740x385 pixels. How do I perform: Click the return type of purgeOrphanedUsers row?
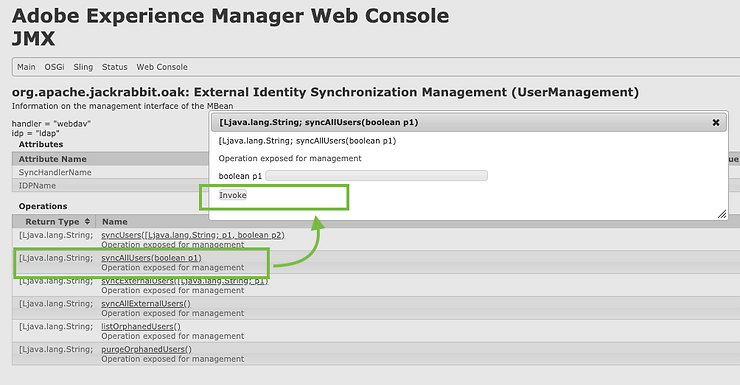(56, 350)
